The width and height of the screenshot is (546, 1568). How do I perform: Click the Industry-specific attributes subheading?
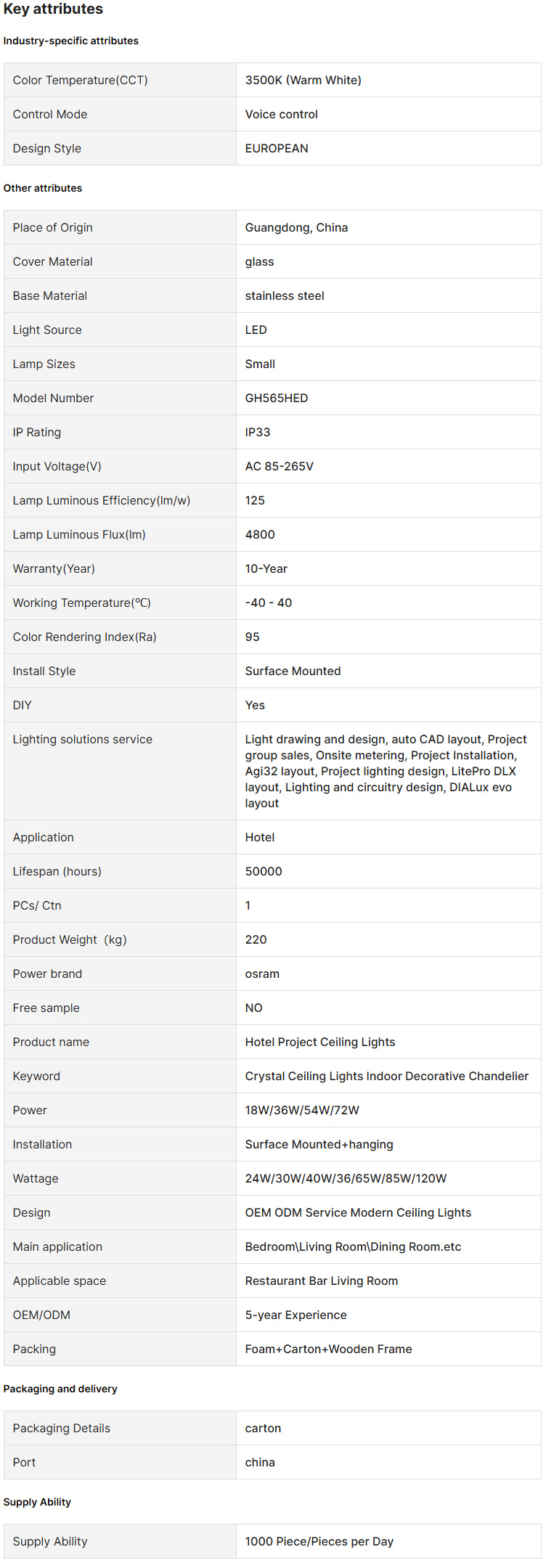70,41
